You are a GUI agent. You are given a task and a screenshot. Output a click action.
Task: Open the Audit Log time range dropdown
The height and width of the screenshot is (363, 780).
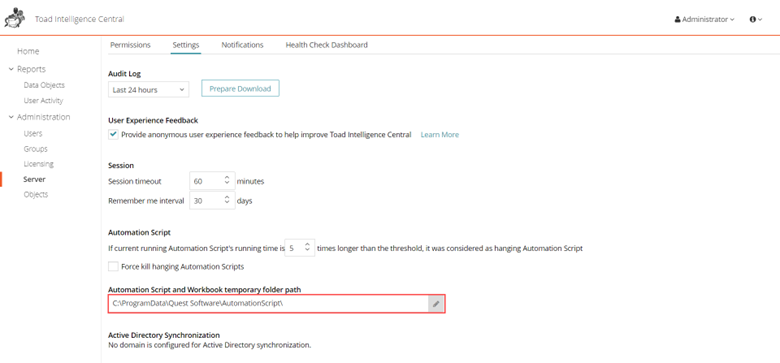tap(148, 90)
